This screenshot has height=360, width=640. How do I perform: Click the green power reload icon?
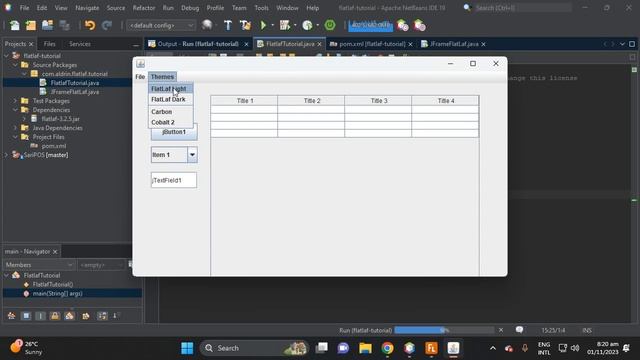(330, 26)
